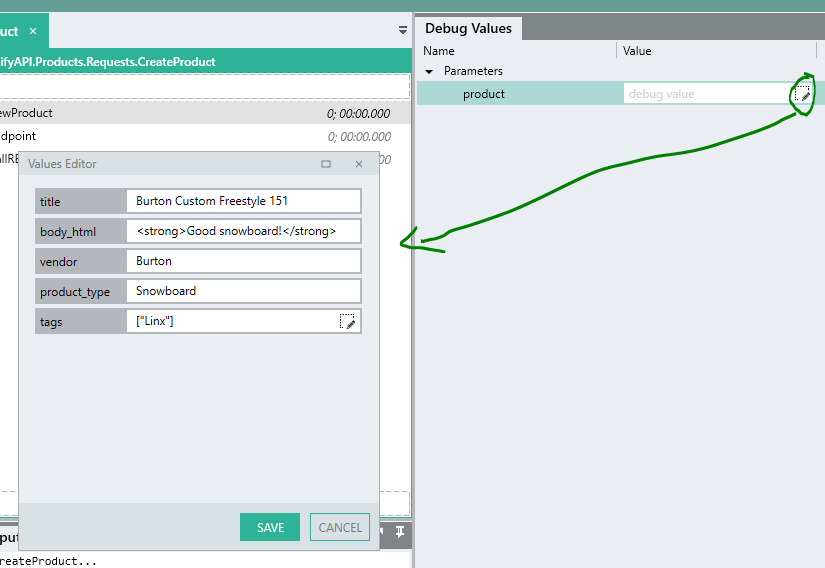Image resolution: width=825 pixels, height=568 pixels.
Task: Collapse the Parameters tree node
Action: click(x=429, y=72)
